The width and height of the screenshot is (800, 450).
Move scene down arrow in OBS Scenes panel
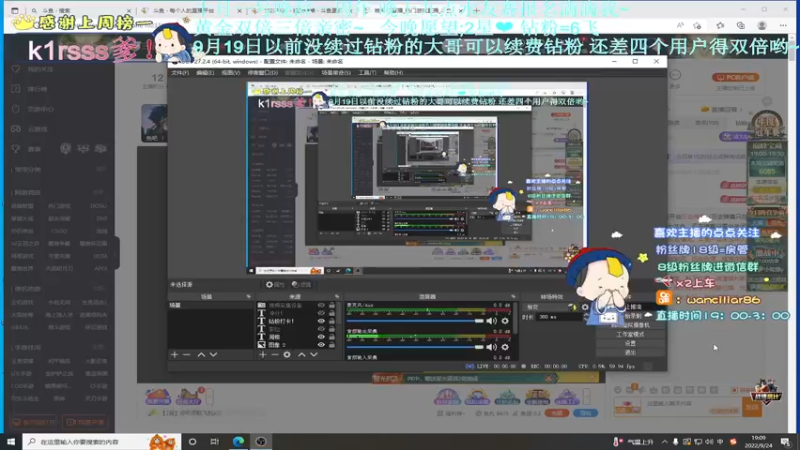coord(213,355)
